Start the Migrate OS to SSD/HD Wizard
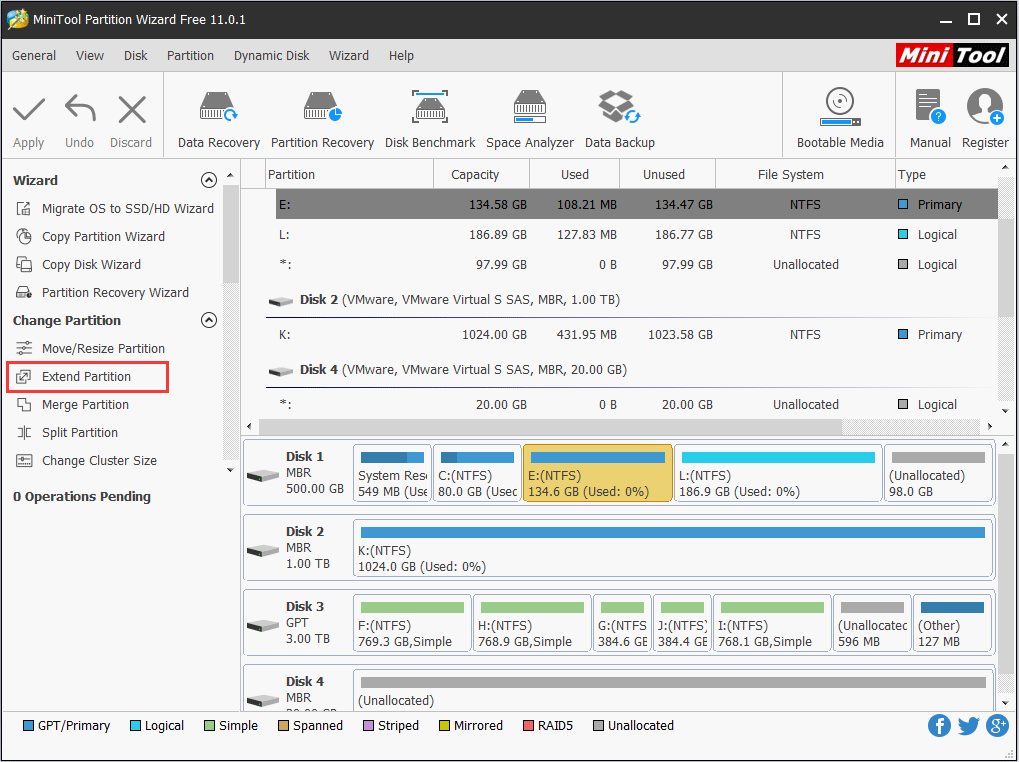The height and width of the screenshot is (762, 1019). click(114, 209)
